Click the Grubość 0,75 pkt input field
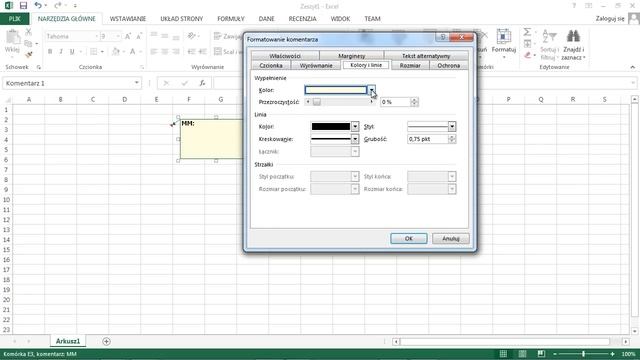Viewport: 640px width, 360px height. tap(428, 139)
